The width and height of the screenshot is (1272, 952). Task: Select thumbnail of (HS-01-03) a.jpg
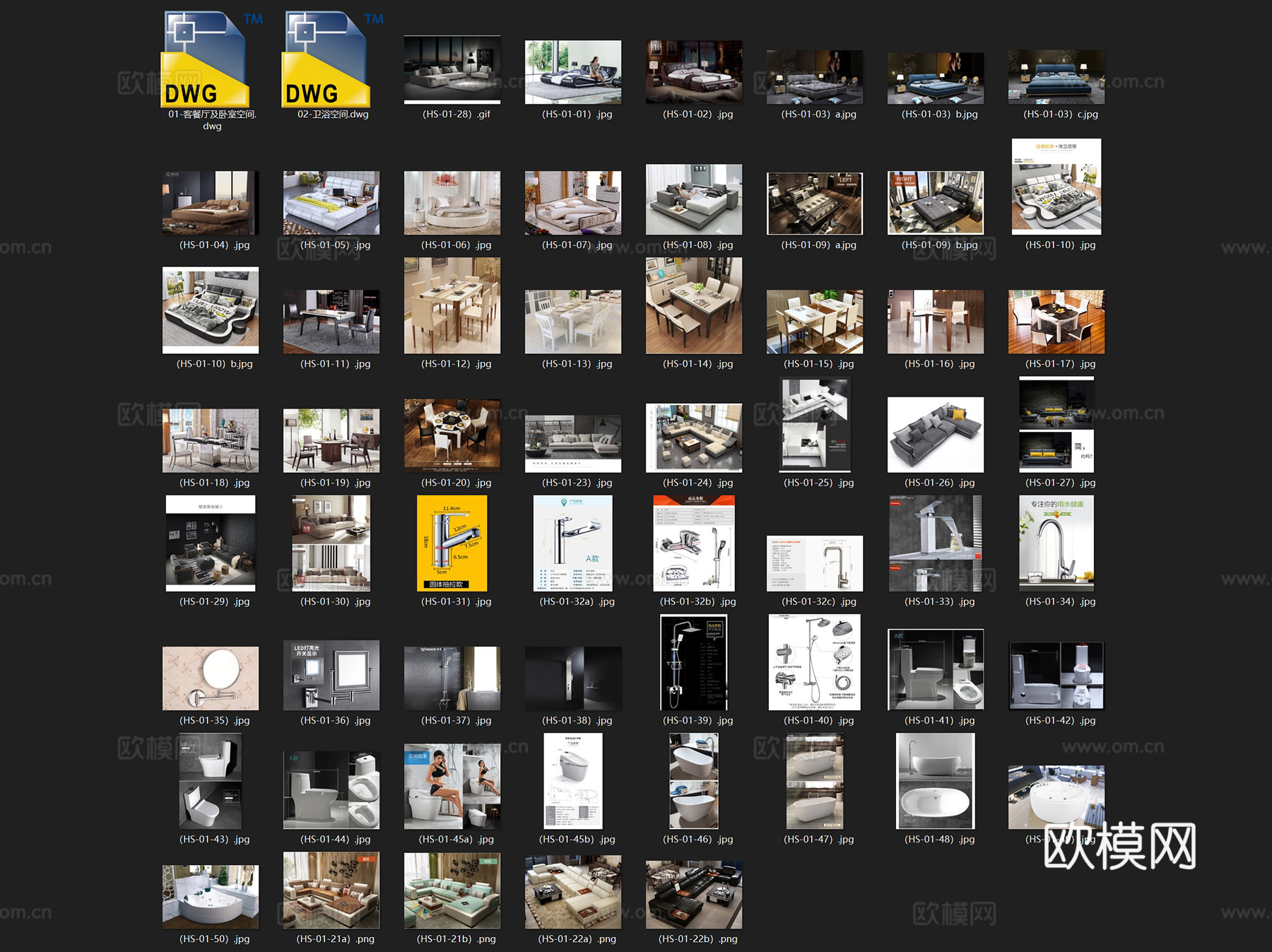pos(815,77)
